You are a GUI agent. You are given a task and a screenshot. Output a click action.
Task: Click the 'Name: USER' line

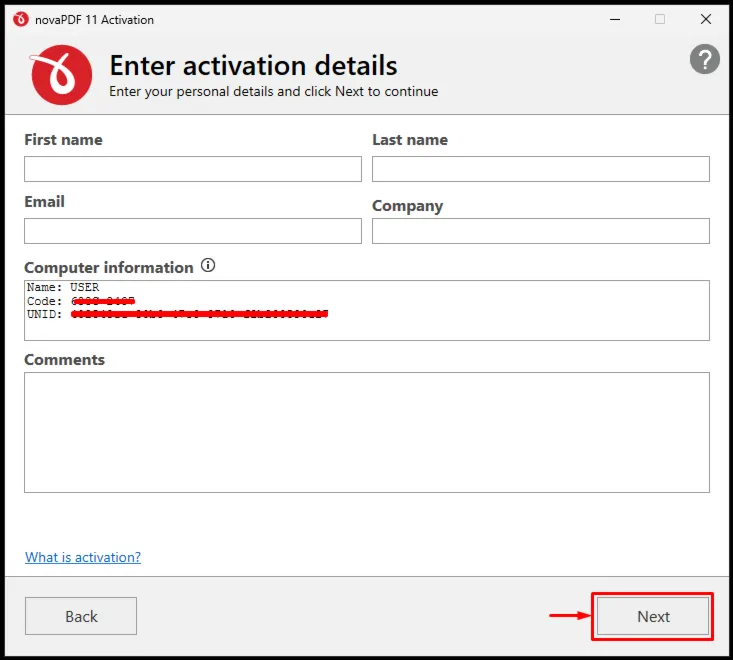(x=63, y=287)
